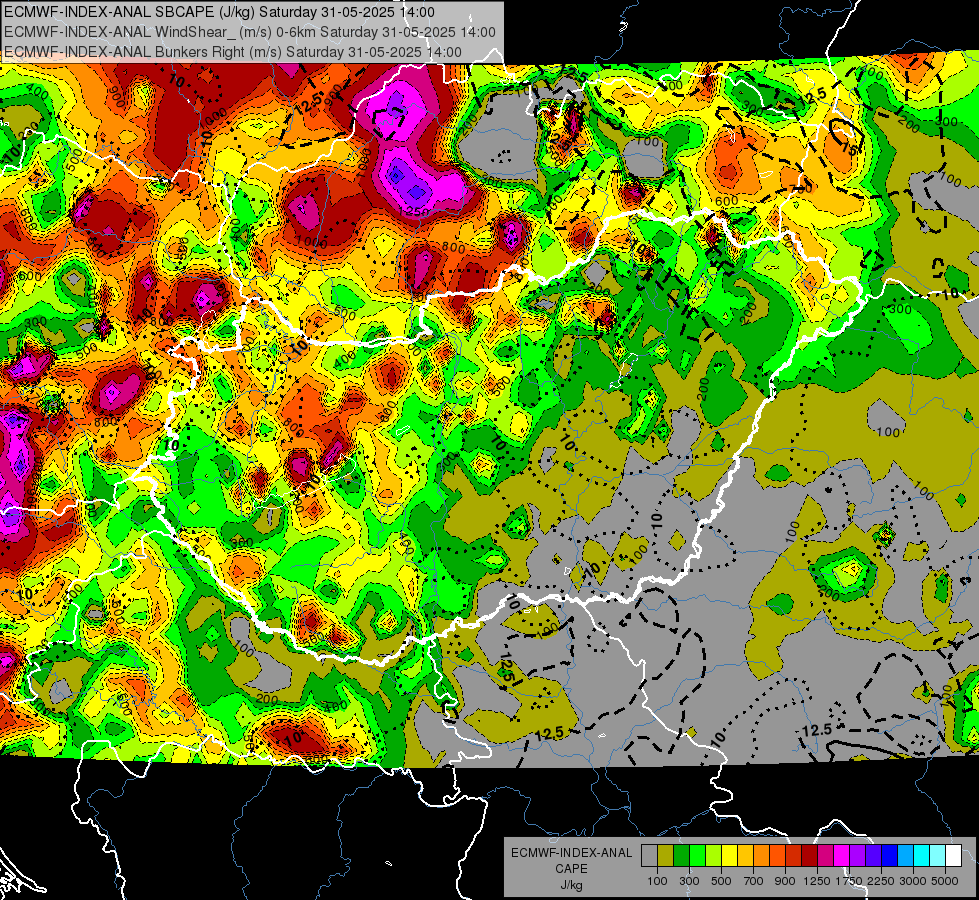Click the 1750 value in the legend scale
979x900 pixels.
[x=849, y=881]
